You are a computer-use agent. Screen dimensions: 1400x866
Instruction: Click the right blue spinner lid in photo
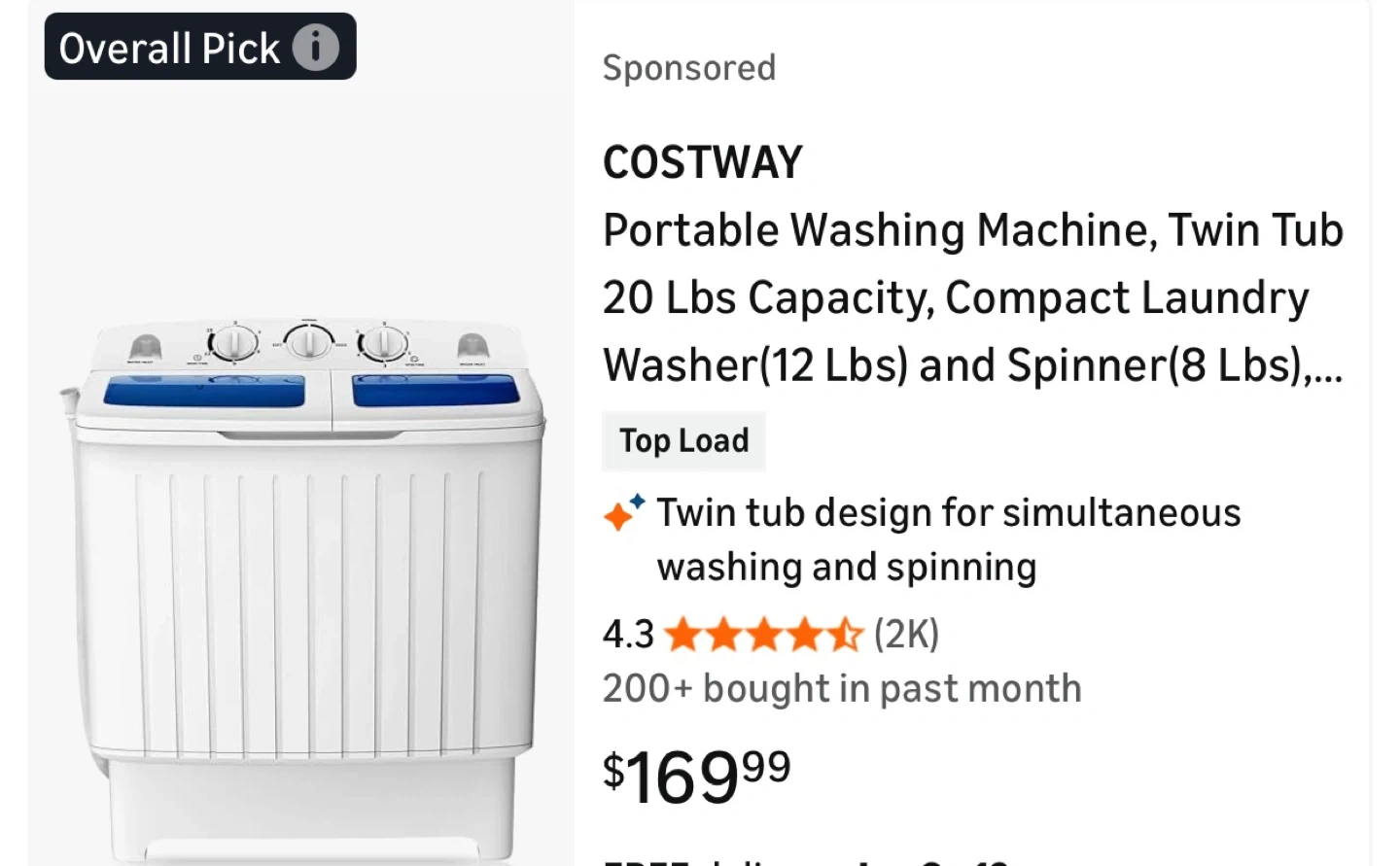(x=434, y=390)
